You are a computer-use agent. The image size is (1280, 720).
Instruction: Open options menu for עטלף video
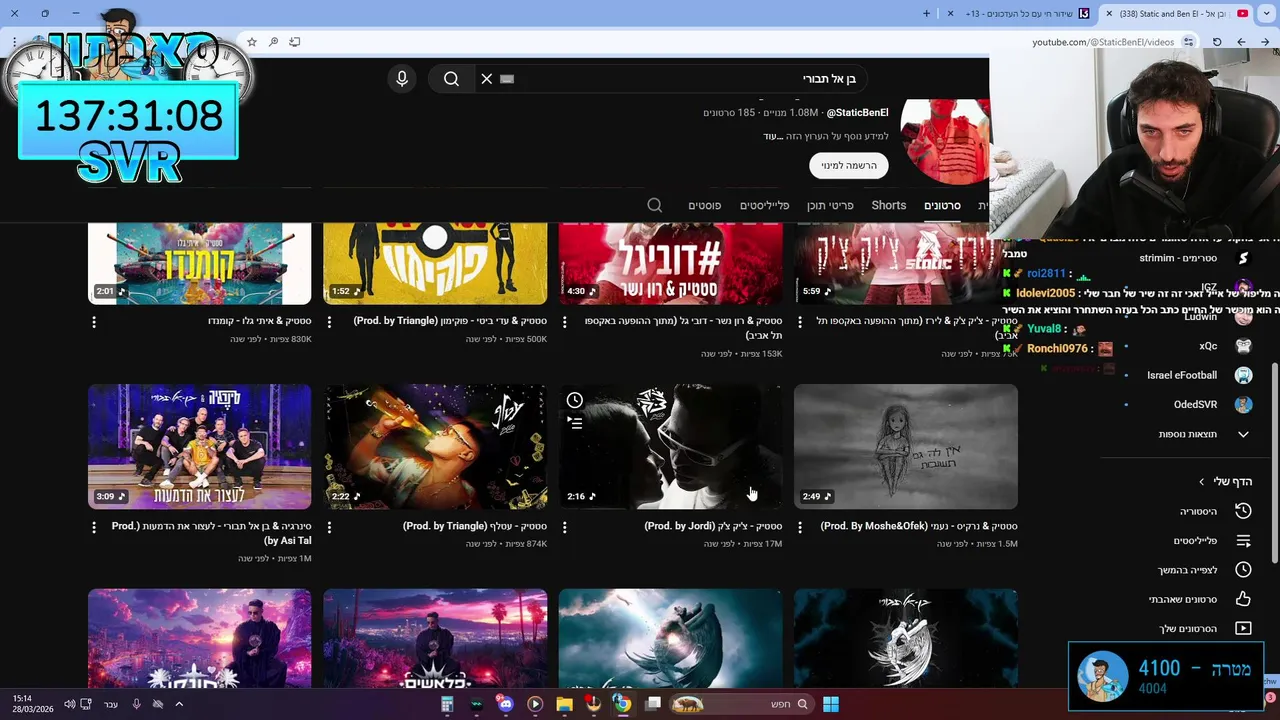click(x=329, y=527)
